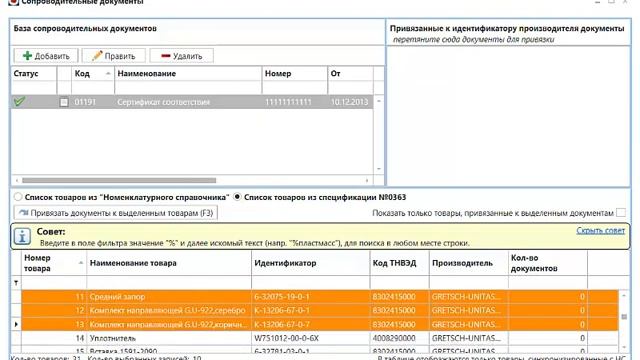Click filter field under Производитель
This screenshot has width=640, height=360.
469,282
